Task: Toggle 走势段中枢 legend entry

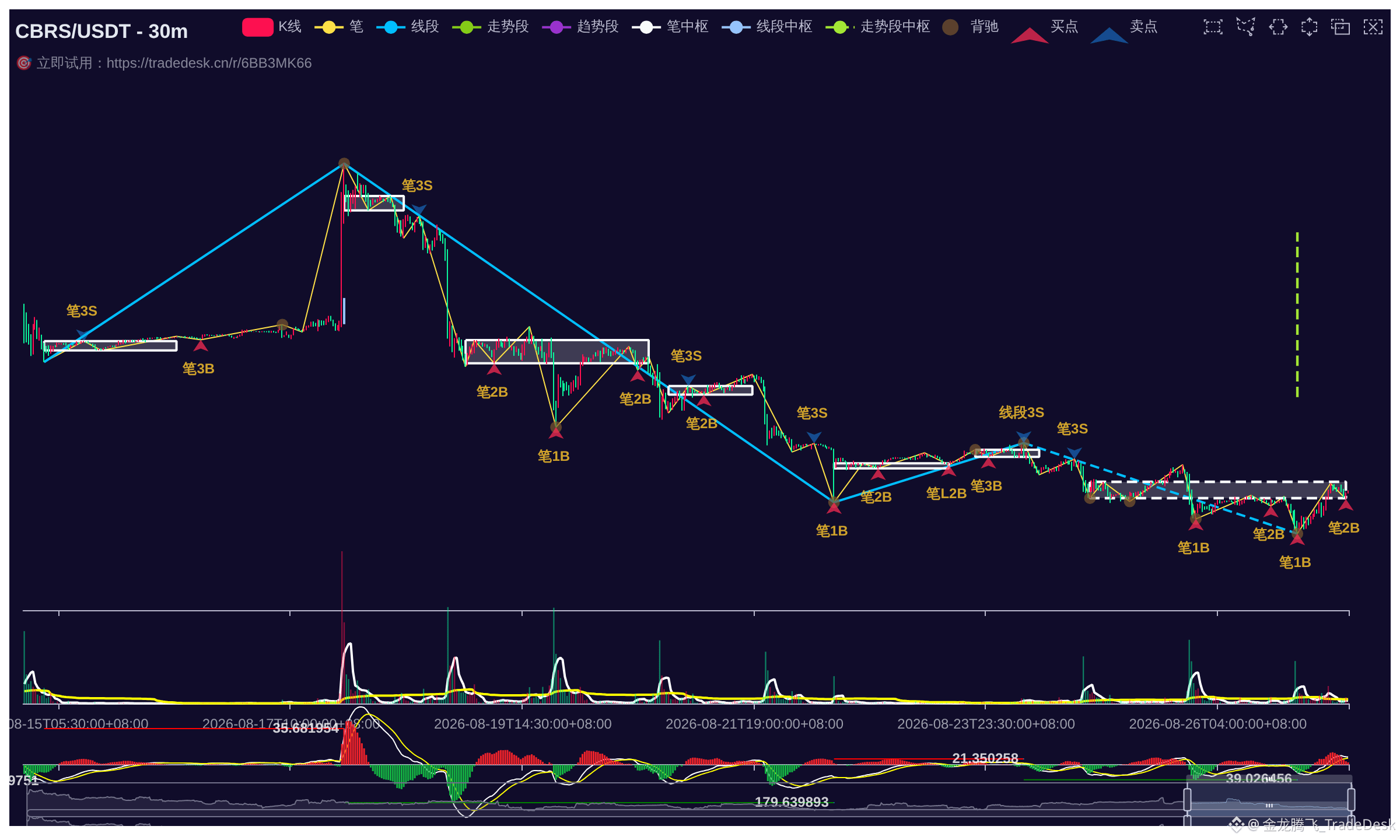Action: pyautogui.click(x=878, y=27)
